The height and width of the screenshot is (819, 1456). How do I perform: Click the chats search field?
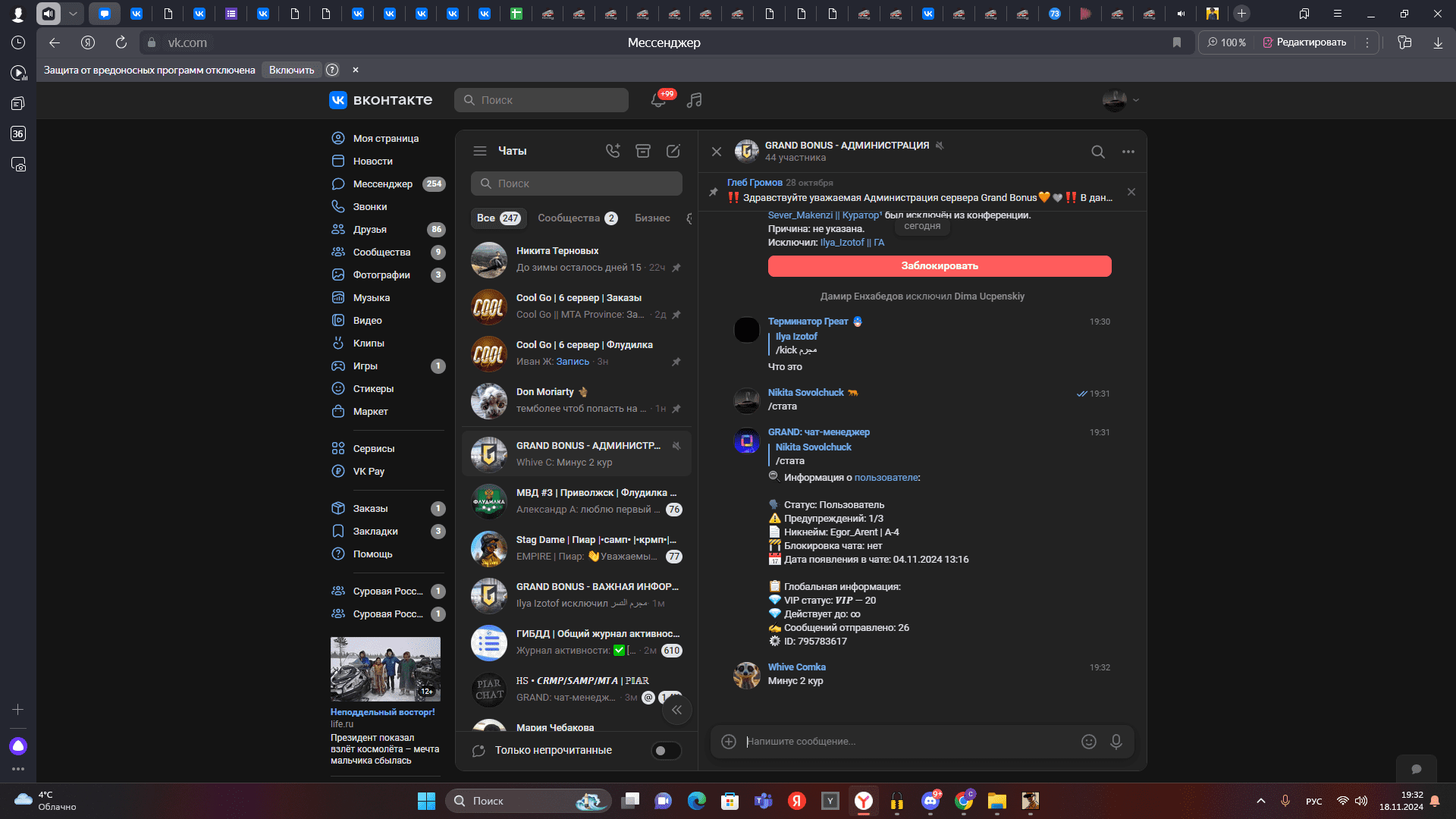(576, 184)
